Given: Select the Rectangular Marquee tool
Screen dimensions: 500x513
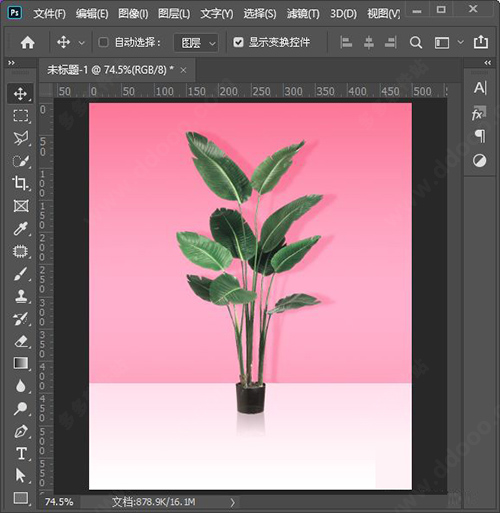Looking at the screenshot, I should pos(20,116).
